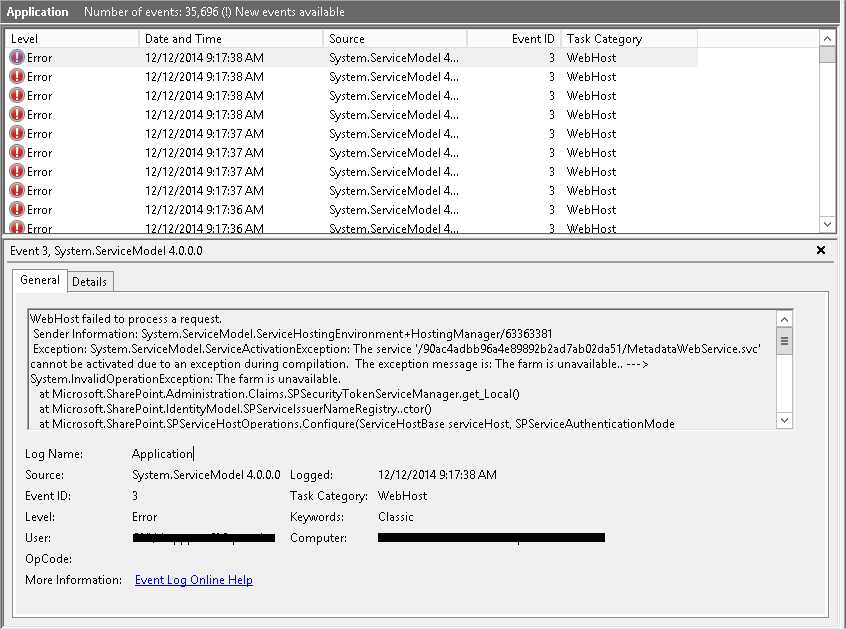
Task: Click the error icon of the highlighted top event row
Action: coord(17,57)
